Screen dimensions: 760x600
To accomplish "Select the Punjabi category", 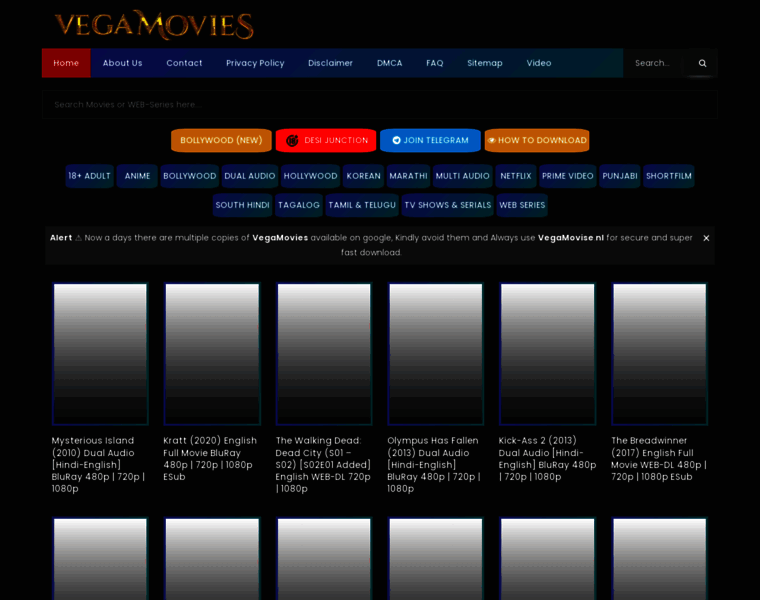I will 619,176.
